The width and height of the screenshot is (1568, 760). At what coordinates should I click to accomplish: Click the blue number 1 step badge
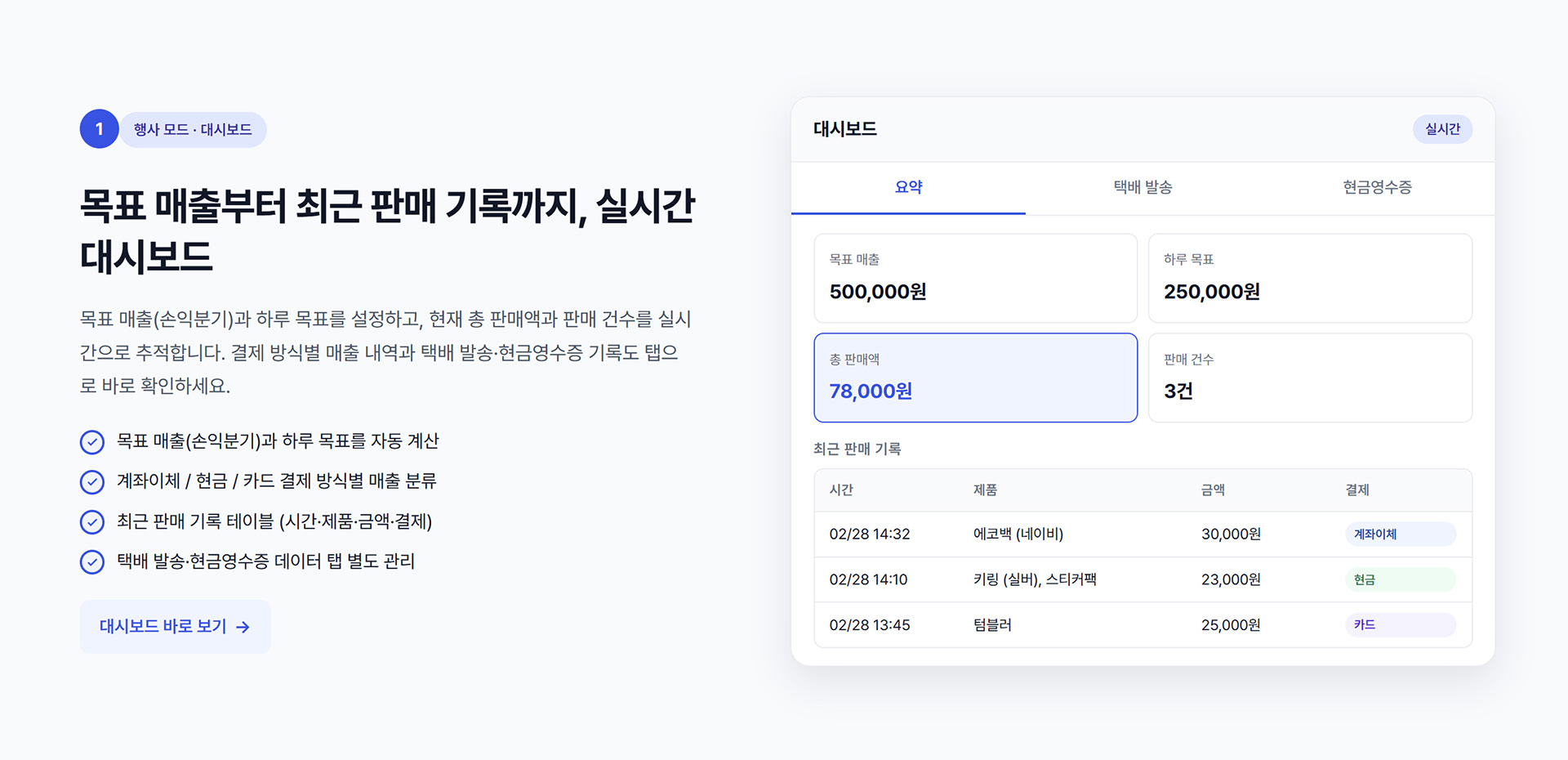99,129
